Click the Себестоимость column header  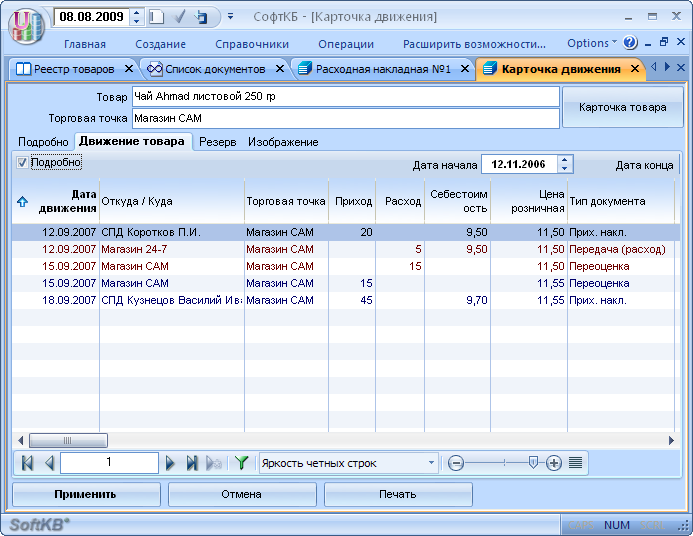[457, 201]
